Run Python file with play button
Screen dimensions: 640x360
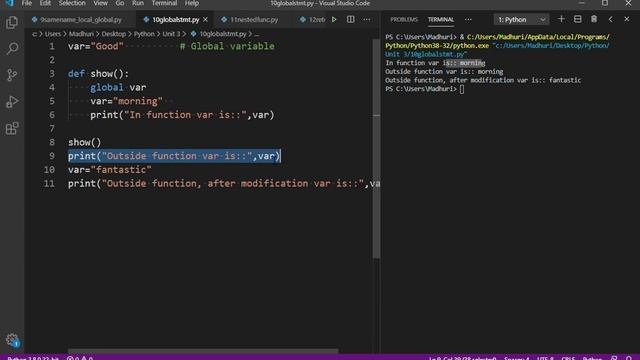334,19
